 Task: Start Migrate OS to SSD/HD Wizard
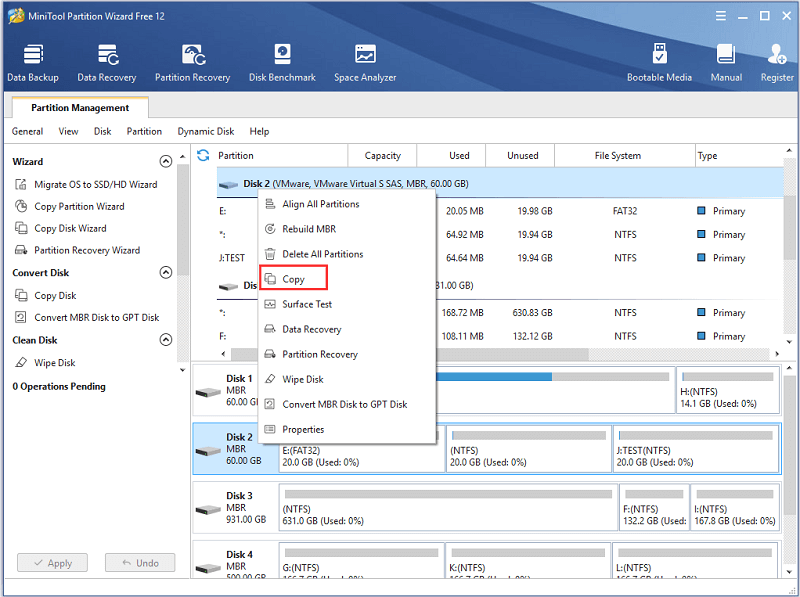(x=86, y=184)
